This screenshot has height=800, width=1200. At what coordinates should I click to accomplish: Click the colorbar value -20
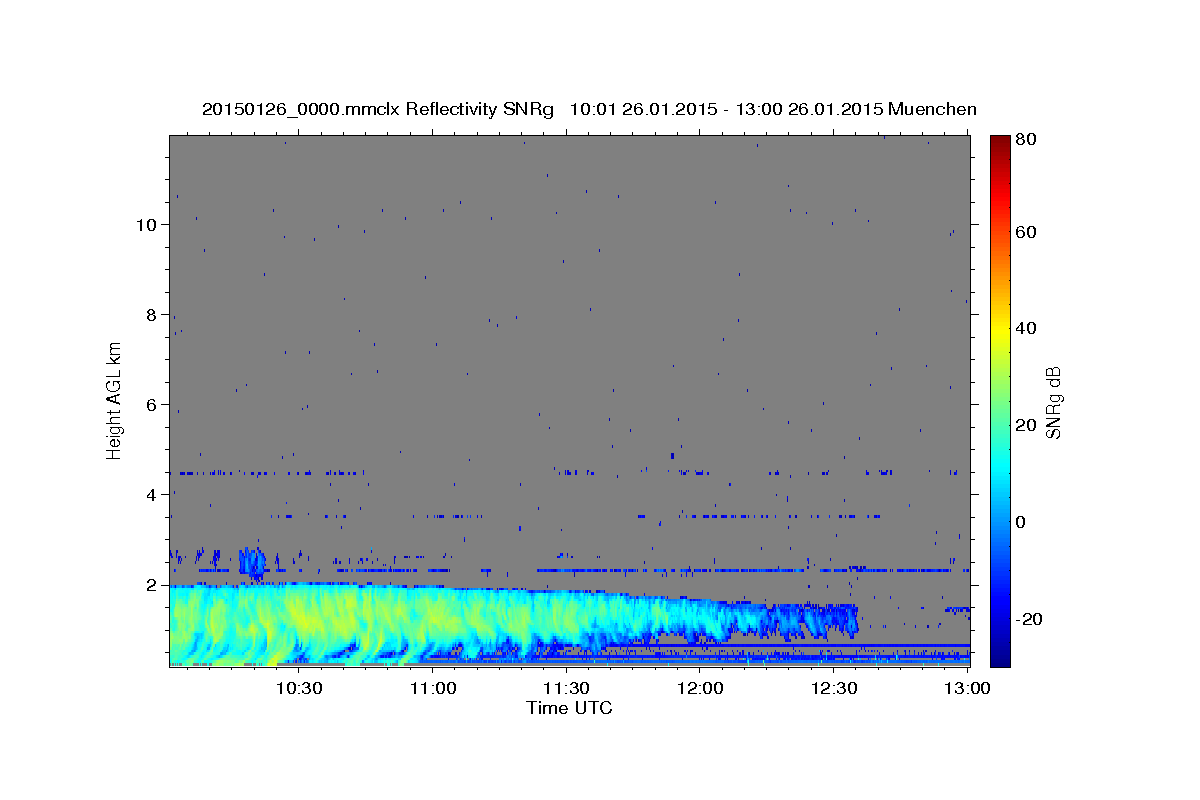pos(1027,618)
